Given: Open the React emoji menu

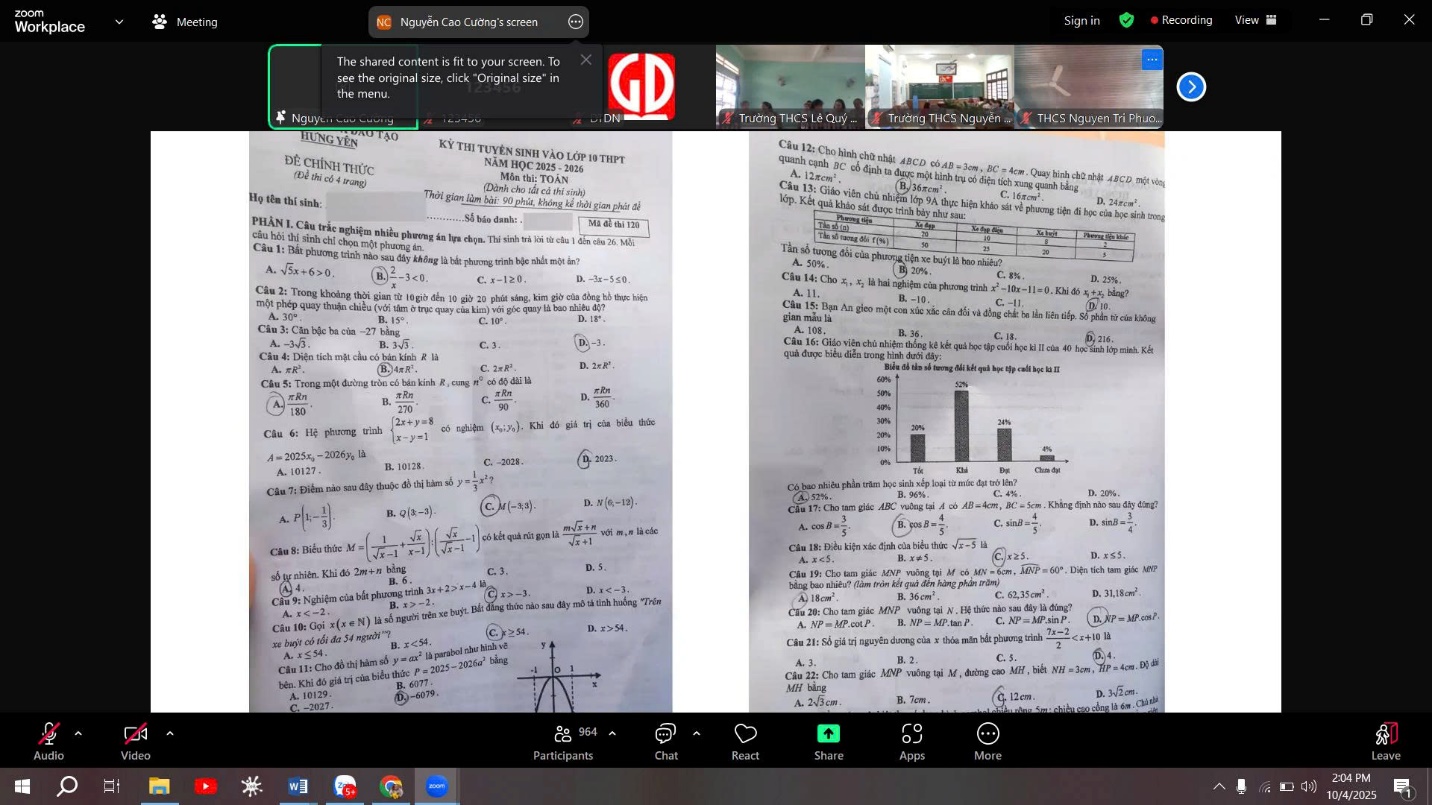Looking at the screenshot, I should click(745, 740).
